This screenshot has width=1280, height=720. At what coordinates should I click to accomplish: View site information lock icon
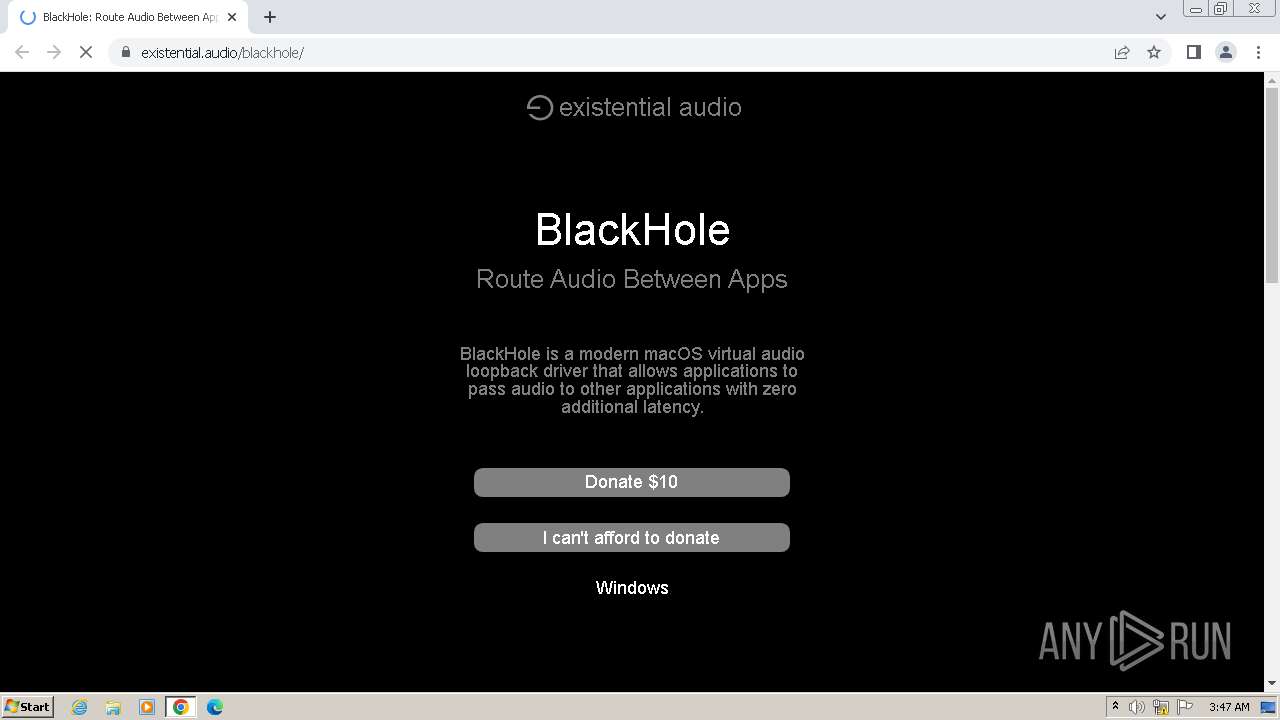coord(125,52)
